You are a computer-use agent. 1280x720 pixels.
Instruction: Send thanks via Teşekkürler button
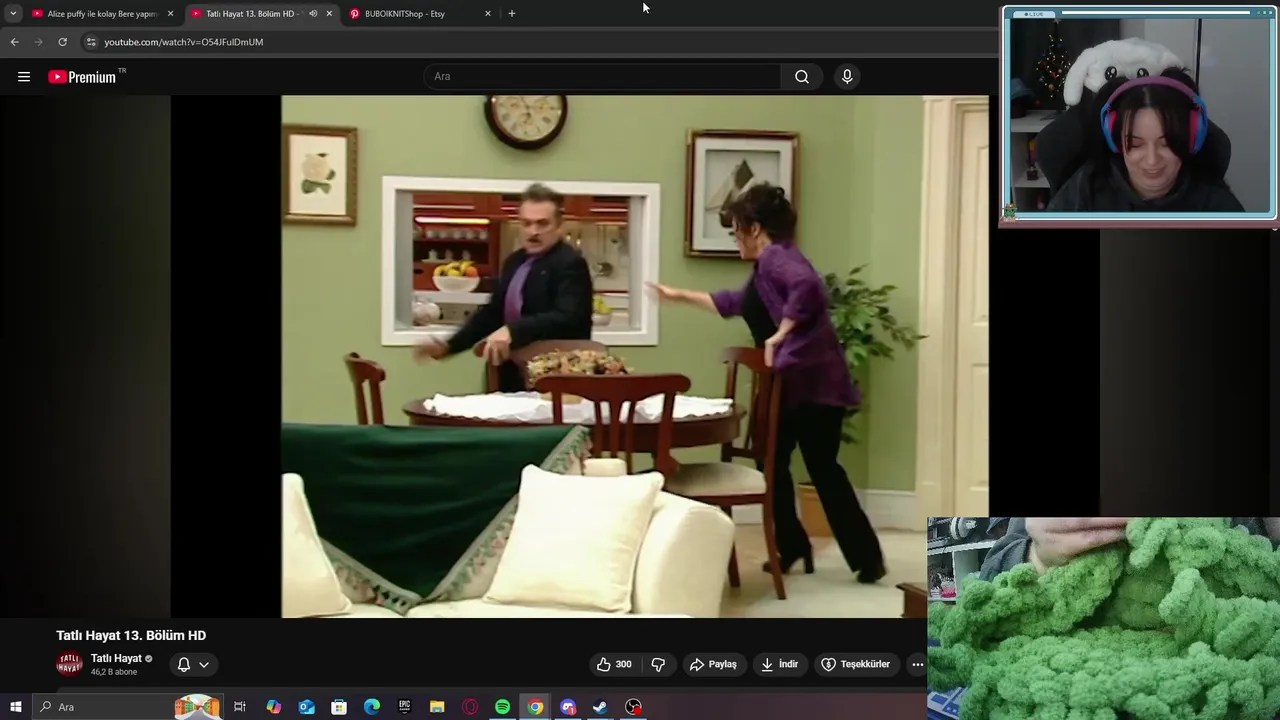coord(855,664)
